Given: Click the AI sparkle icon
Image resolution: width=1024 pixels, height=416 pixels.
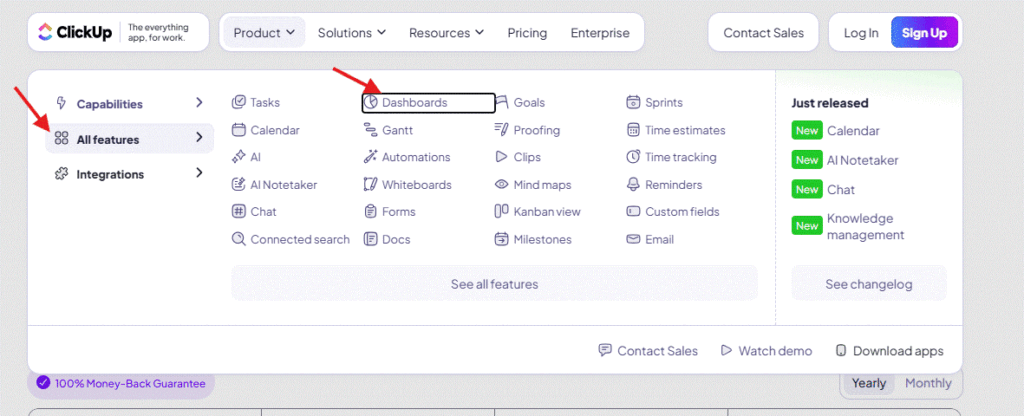Looking at the screenshot, I should pyautogui.click(x=238, y=157).
